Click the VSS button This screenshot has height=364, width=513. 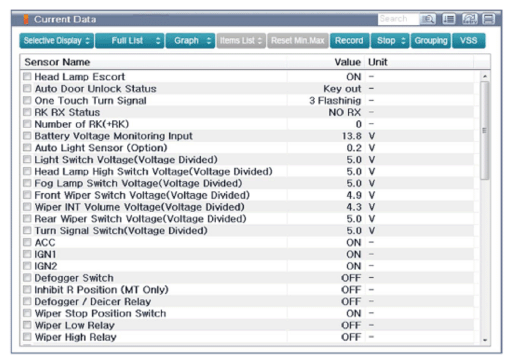point(469,41)
